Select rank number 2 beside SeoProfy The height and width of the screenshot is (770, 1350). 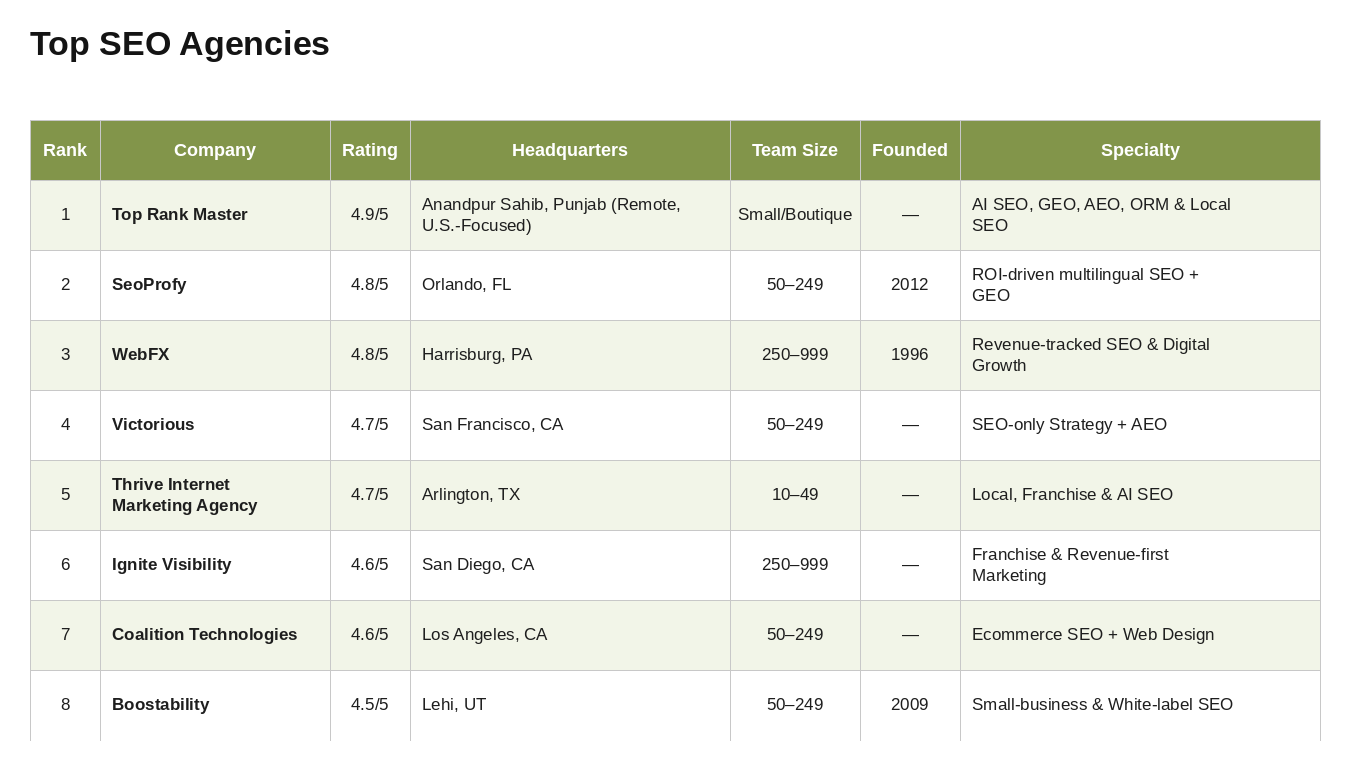pyautogui.click(x=66, y=285)
